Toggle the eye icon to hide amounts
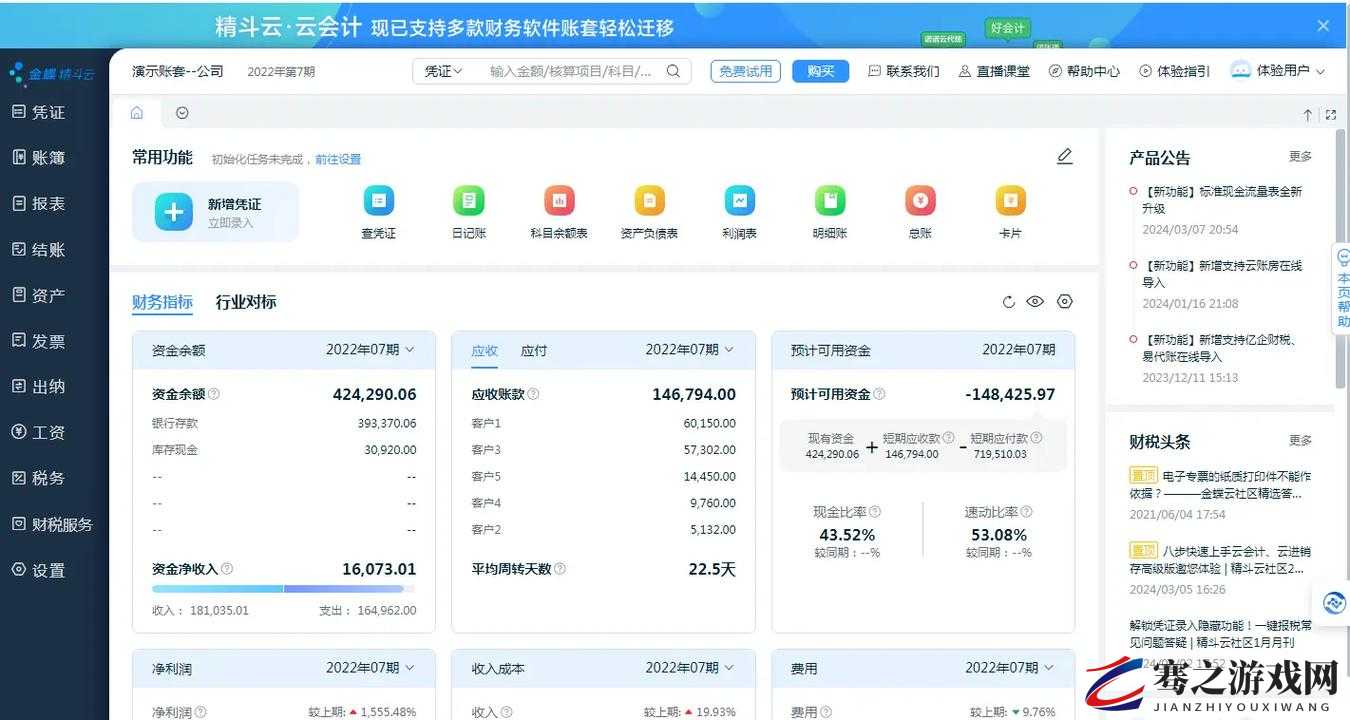The image size is (1350, 720). click(x=1035, y=302)
